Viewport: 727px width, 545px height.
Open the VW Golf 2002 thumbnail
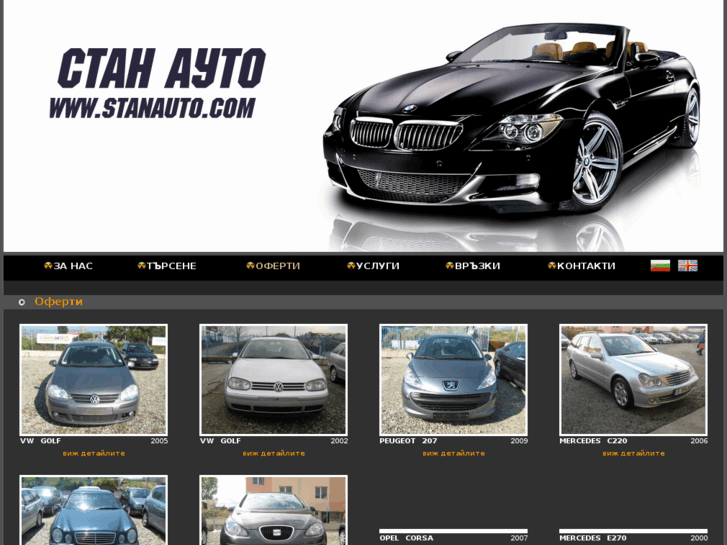(x=274, y=380)
